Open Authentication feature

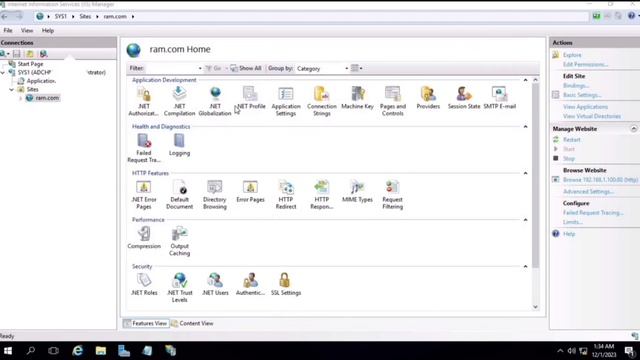pos(250,284)
